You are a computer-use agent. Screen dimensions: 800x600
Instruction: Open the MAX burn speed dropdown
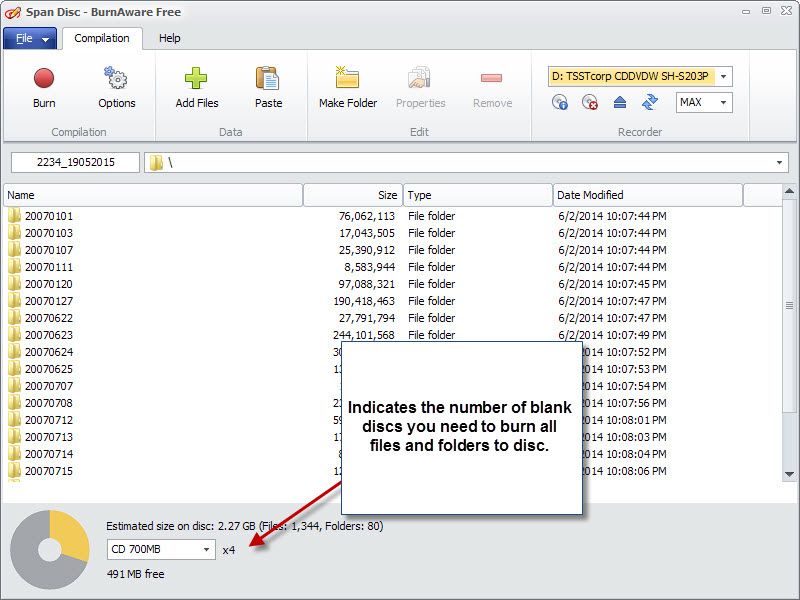[723, 103]
